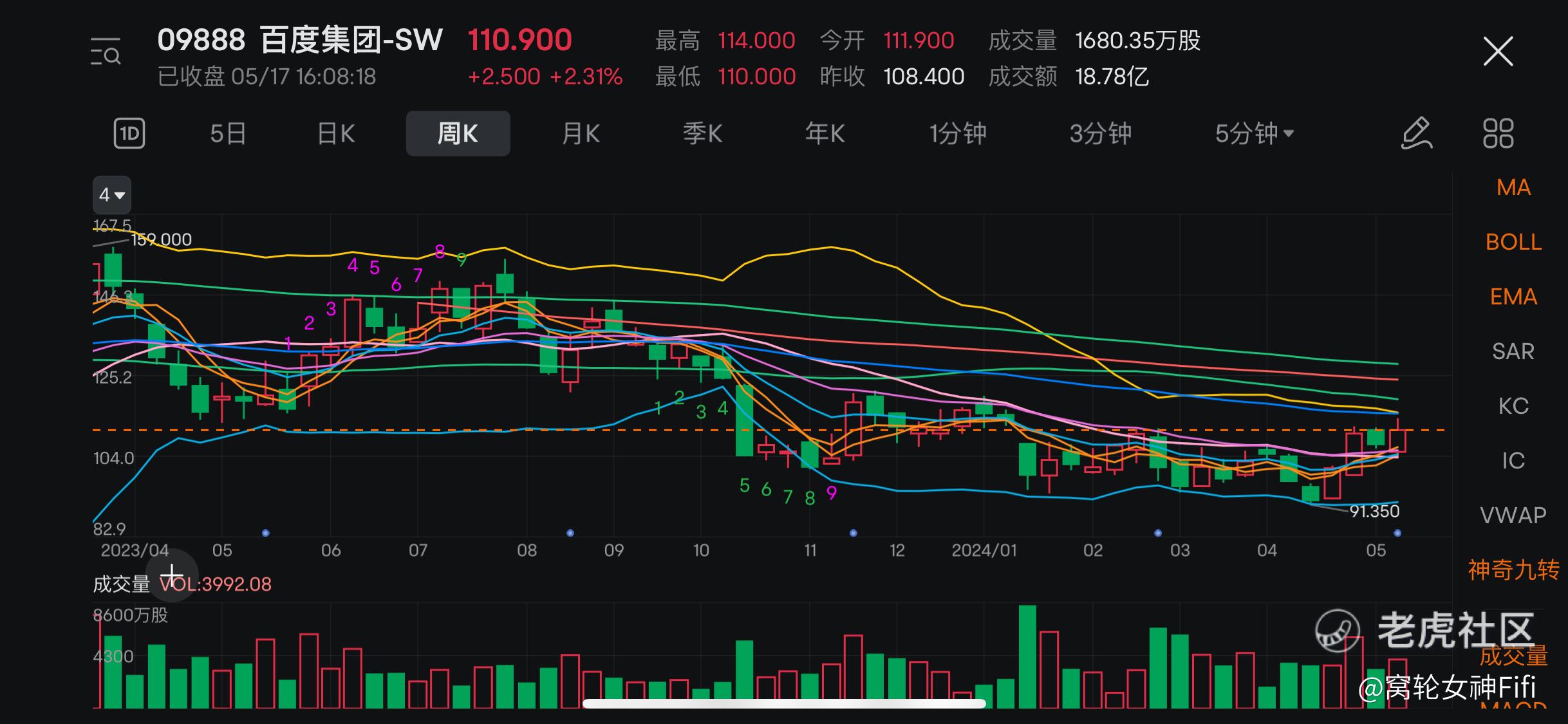Tap the VOL:3992.08 label
Viewport: 1568px width, 724px height.
(x=216, y=584)
